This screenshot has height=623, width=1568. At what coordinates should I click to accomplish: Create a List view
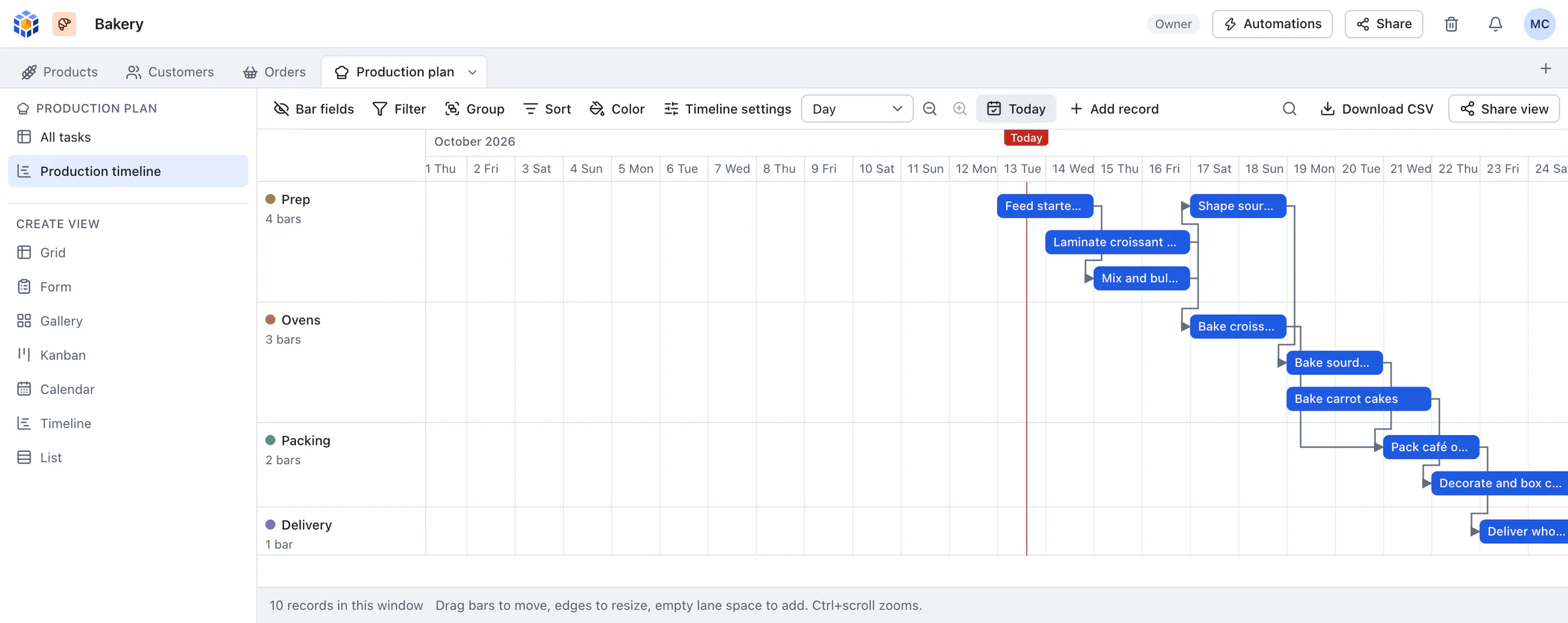[x=128, y=458]
